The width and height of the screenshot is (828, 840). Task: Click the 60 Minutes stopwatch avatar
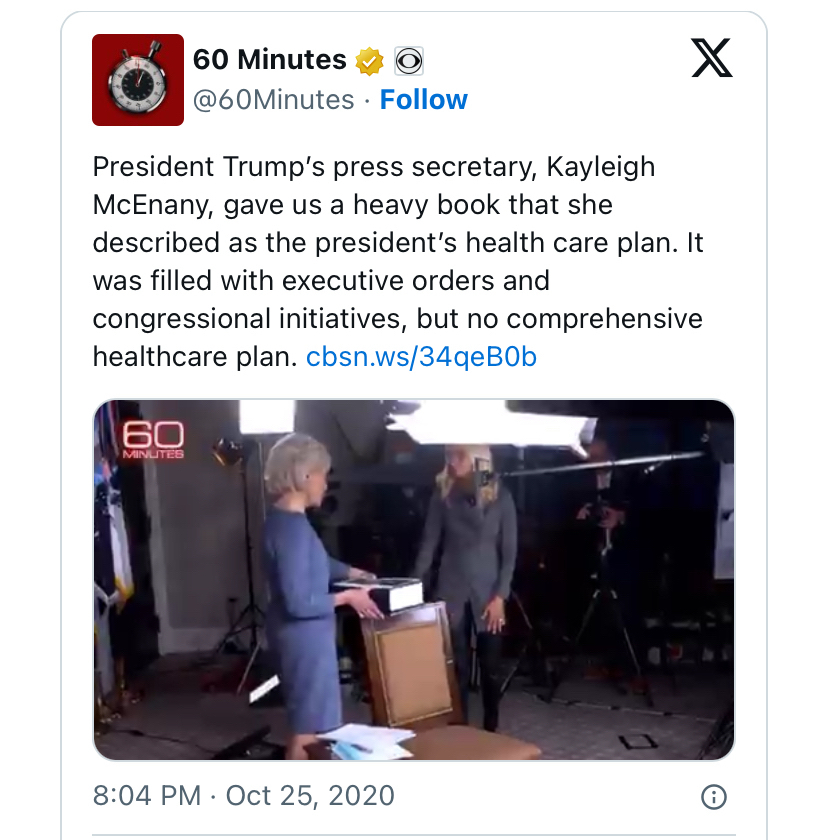(138, 80)
